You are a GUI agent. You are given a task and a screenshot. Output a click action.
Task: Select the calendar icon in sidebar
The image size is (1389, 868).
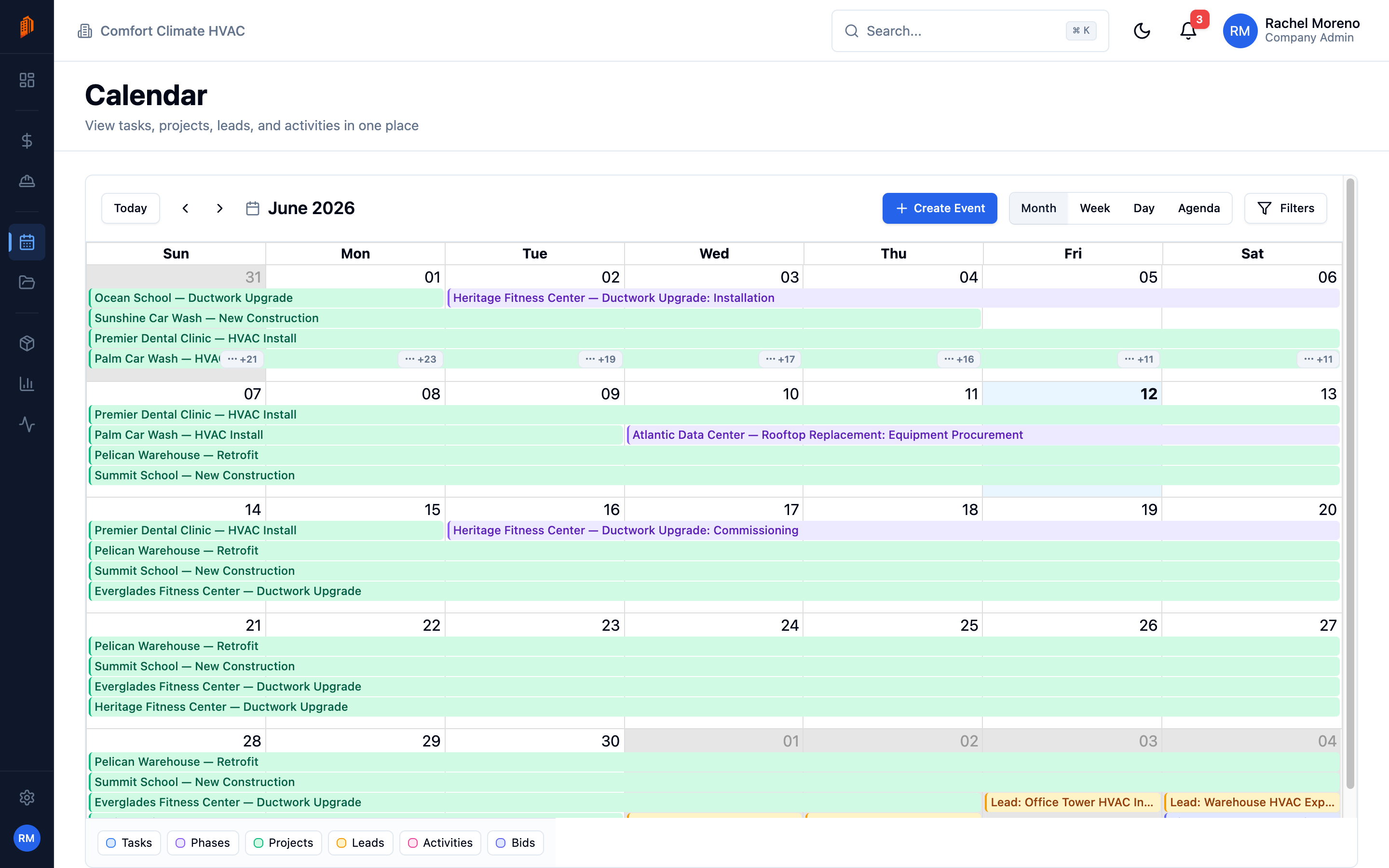click(27, 242)
